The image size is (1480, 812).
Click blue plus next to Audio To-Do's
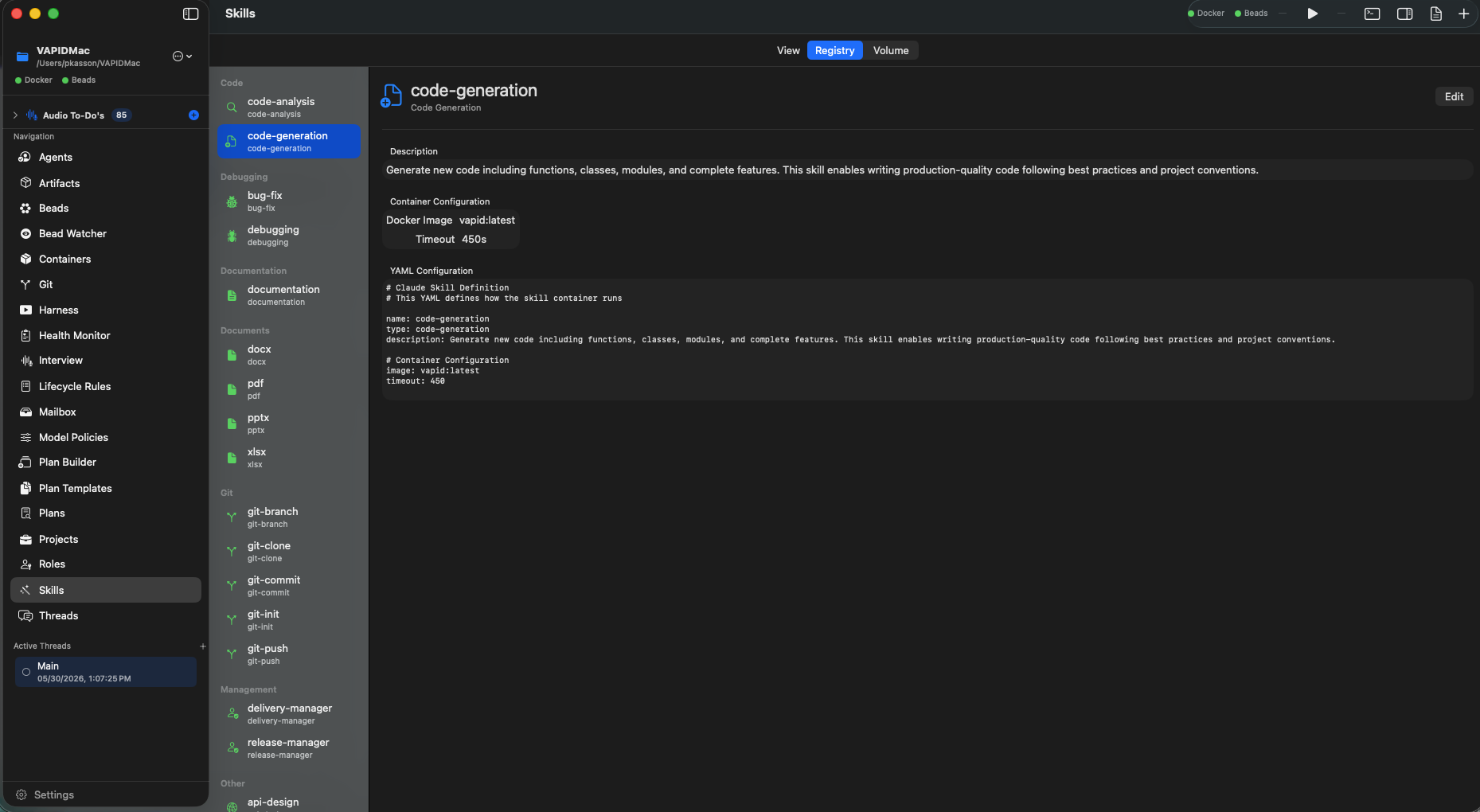[193, 115]
